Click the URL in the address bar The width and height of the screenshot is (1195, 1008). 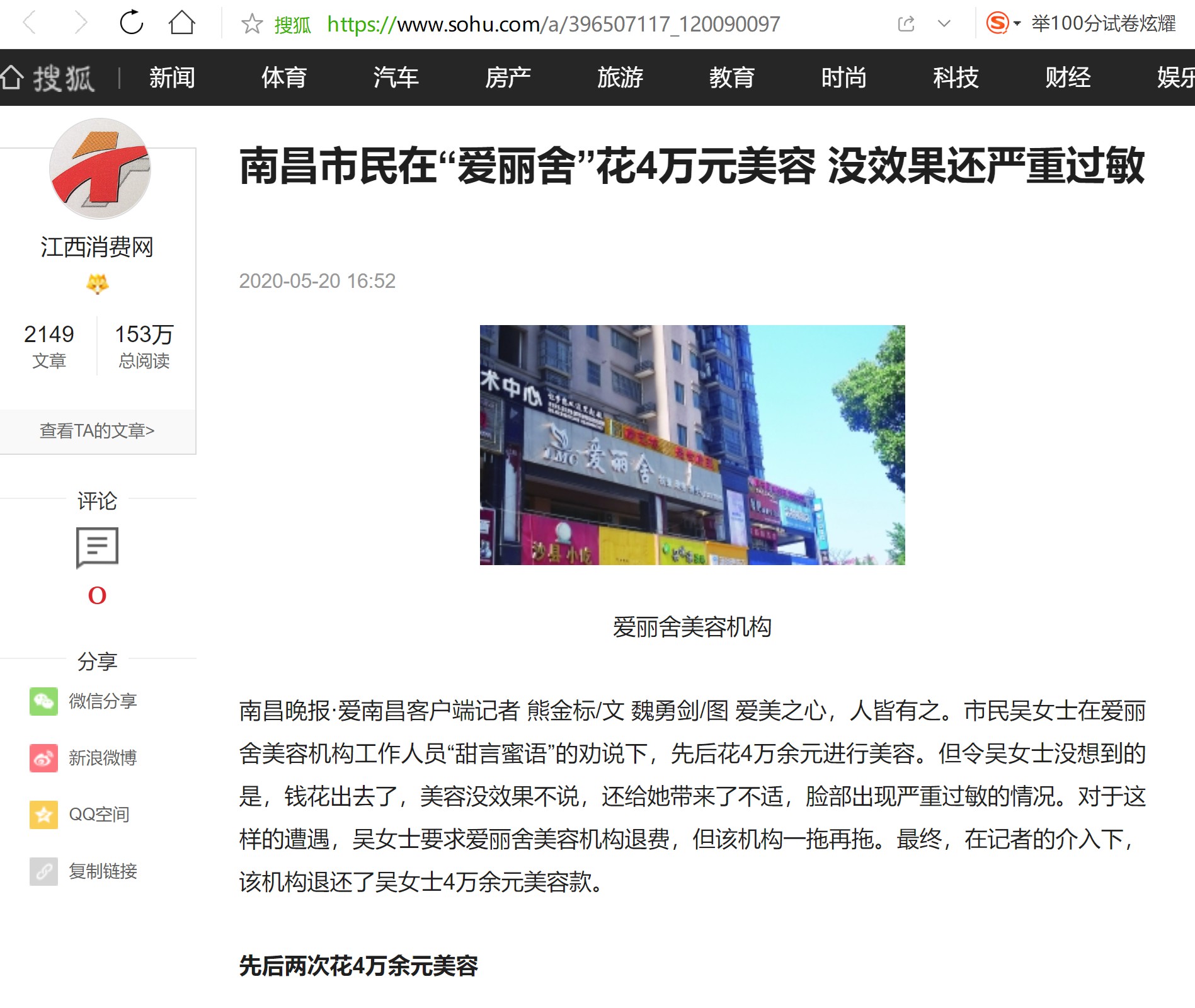[x=553, y=24]
